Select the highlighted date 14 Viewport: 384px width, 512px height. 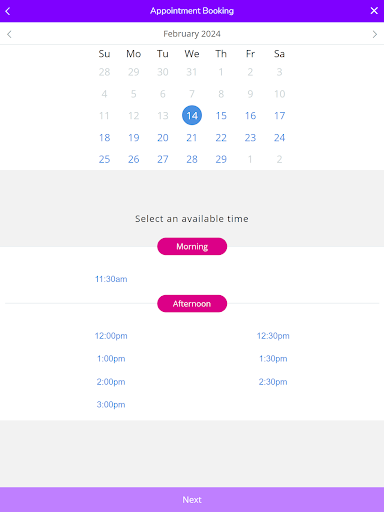(192, 115)
